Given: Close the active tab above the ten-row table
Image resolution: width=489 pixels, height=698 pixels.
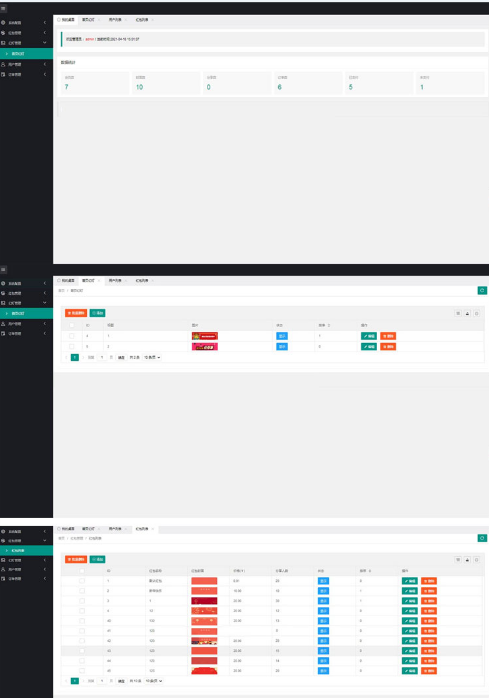Looking at the screenshot, I should (153, 529).
